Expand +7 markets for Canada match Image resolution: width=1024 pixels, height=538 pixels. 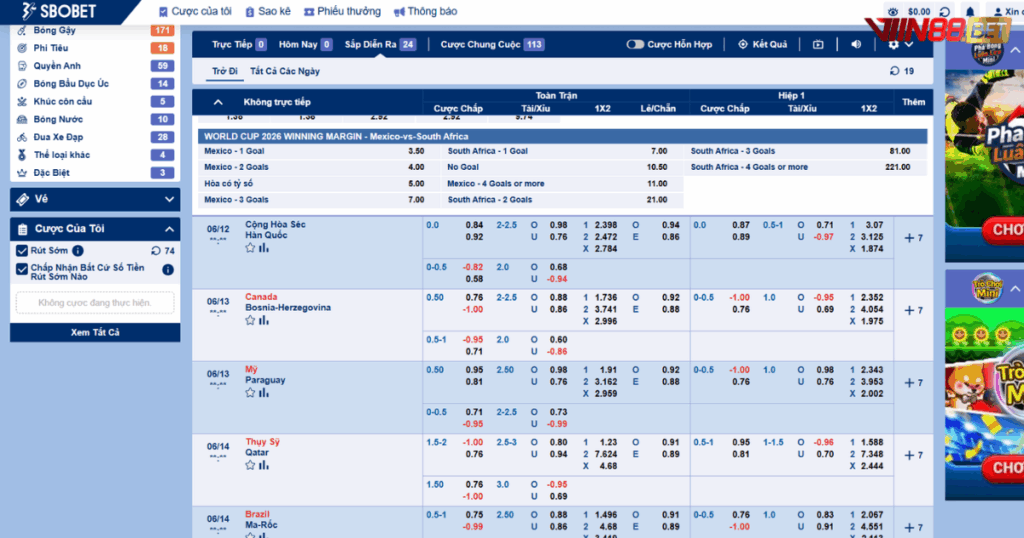pyautogui.click(x=913, y=311)
